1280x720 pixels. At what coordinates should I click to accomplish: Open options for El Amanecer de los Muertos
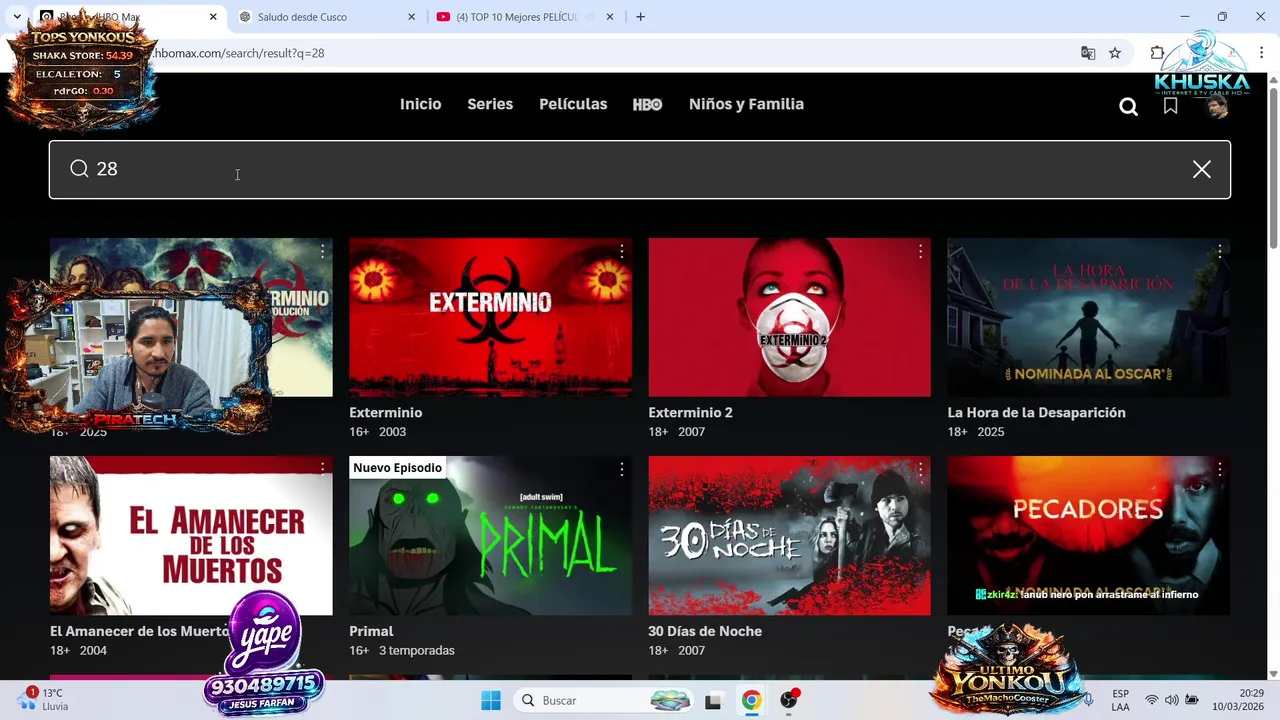(322, 469)
